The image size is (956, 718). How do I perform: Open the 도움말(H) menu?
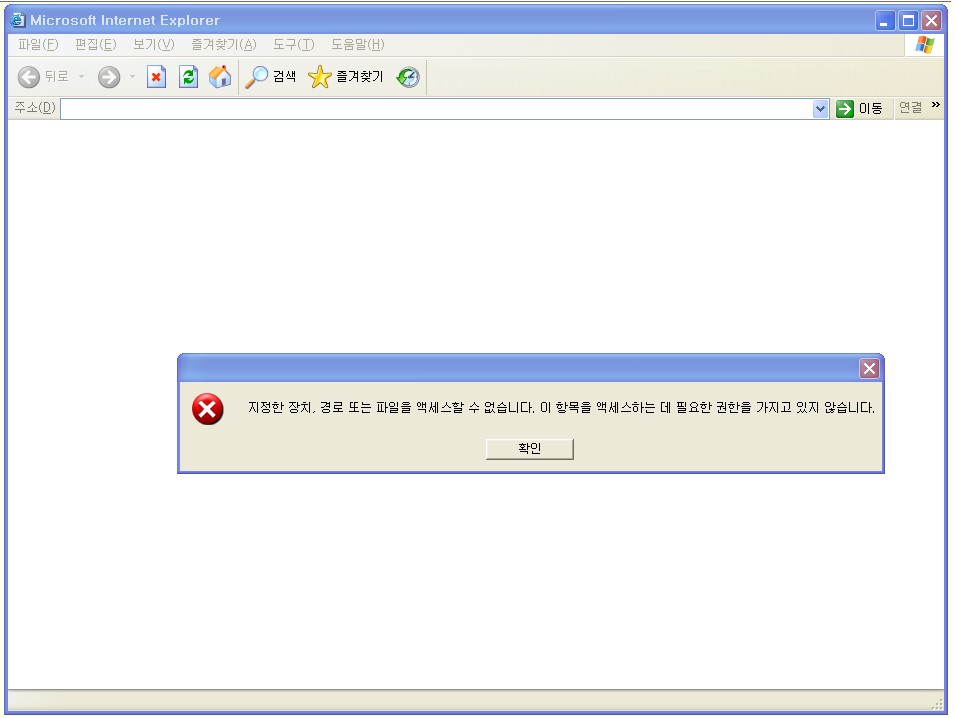pos(357,44)
